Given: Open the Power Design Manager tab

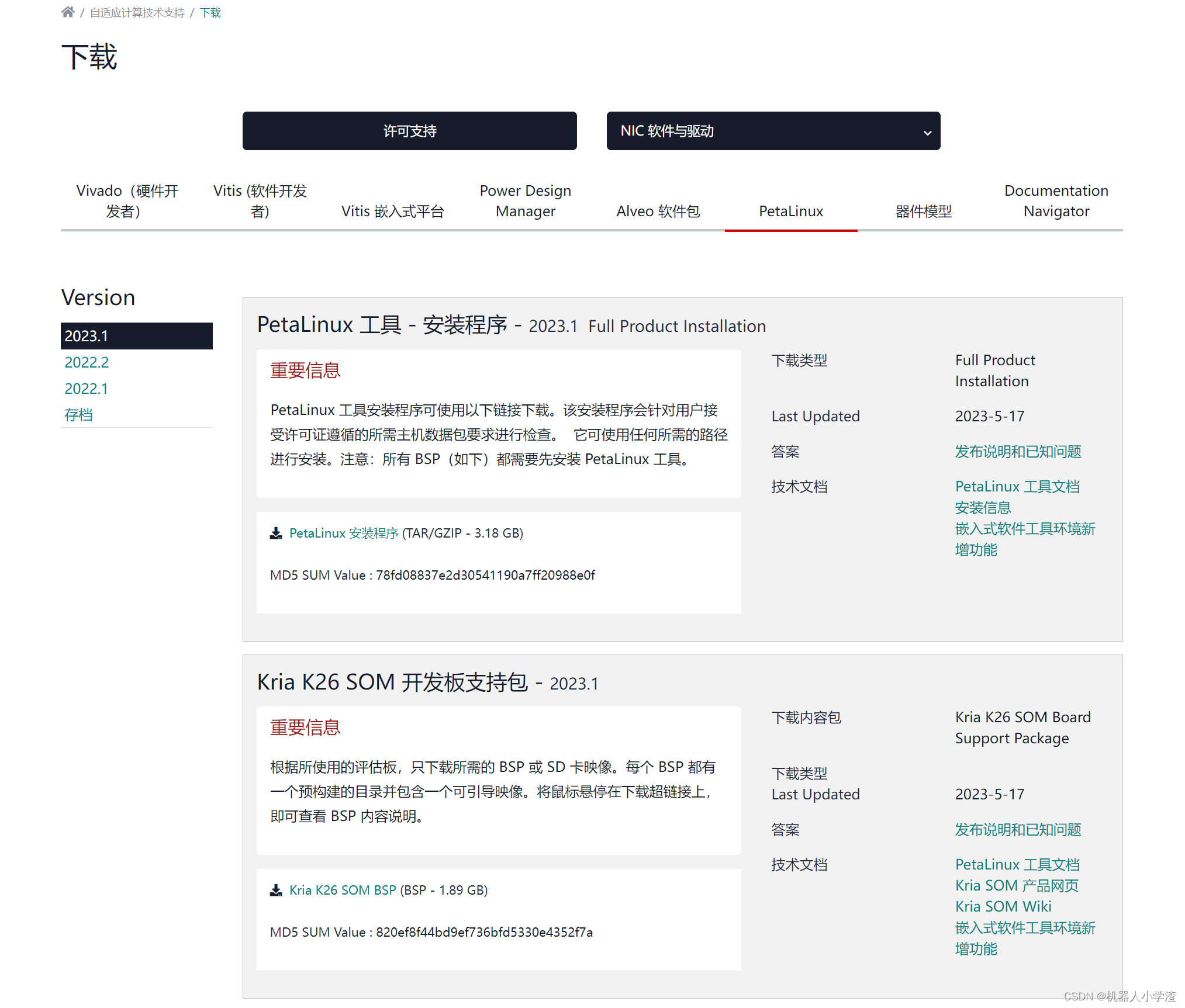Looking at the screenshot, I should 525,200.
